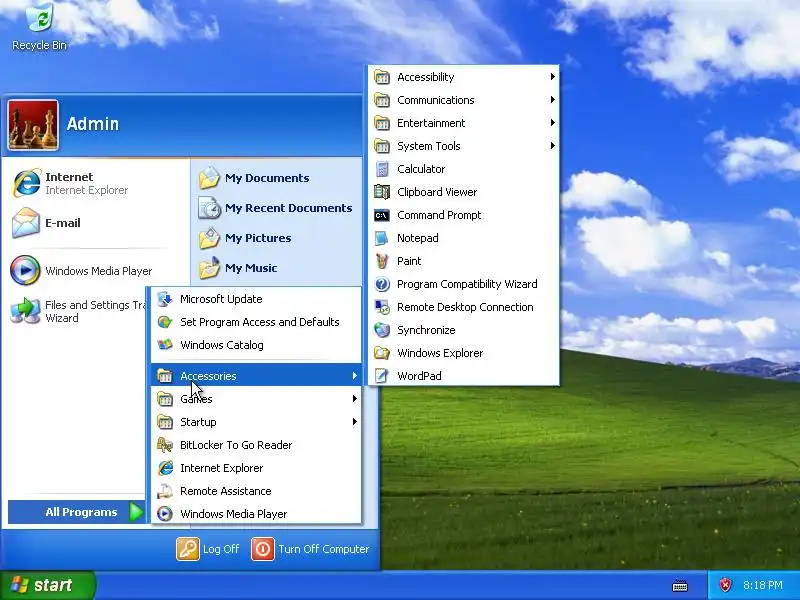Screen dimensions: 800x600
Task: Select the System Tools menu entry
Action: tap(464, 146)
